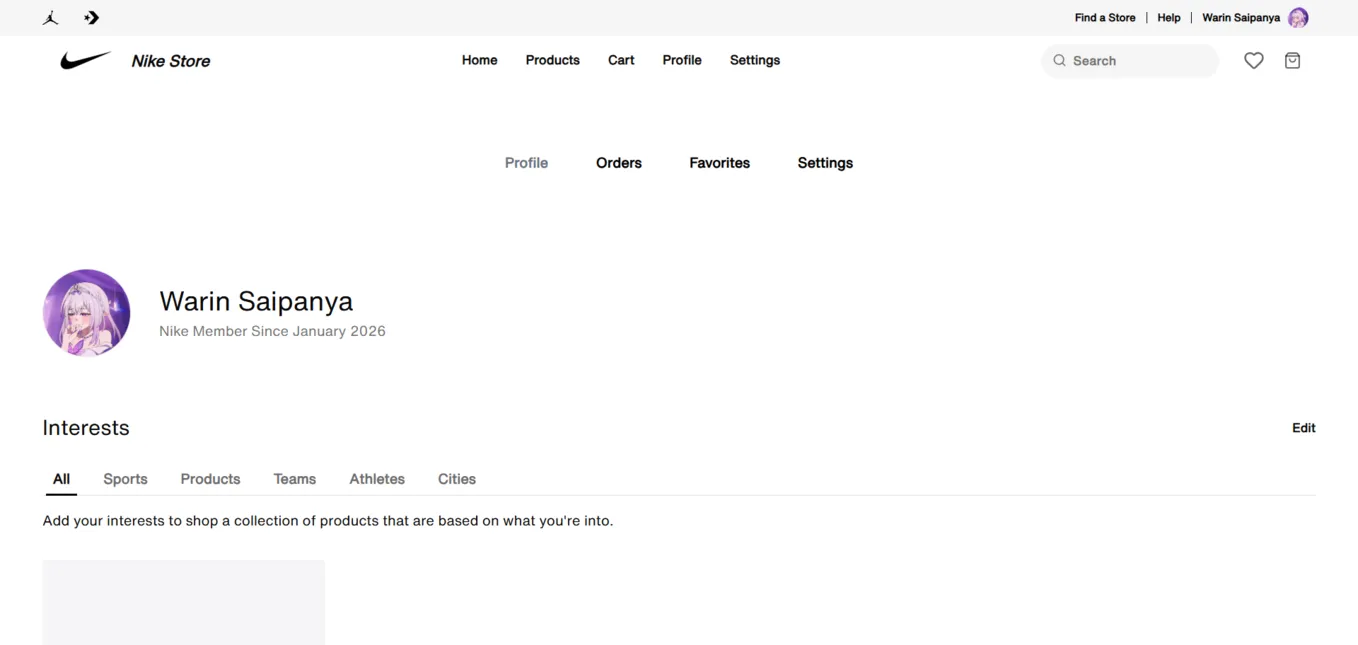Open Settings in main navigation

755,60
